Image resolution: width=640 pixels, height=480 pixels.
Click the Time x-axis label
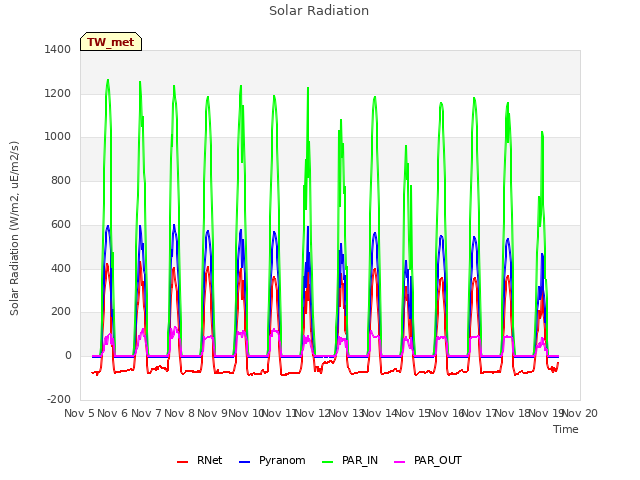(566, 429)
